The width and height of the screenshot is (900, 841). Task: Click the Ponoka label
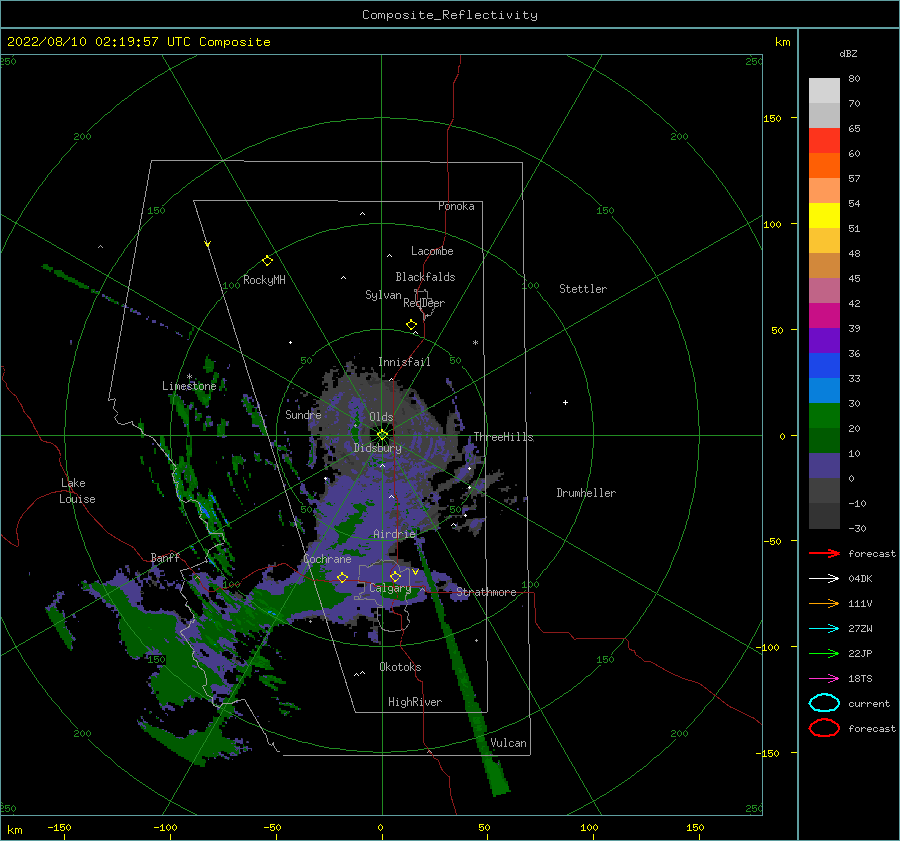coord(456,206)
